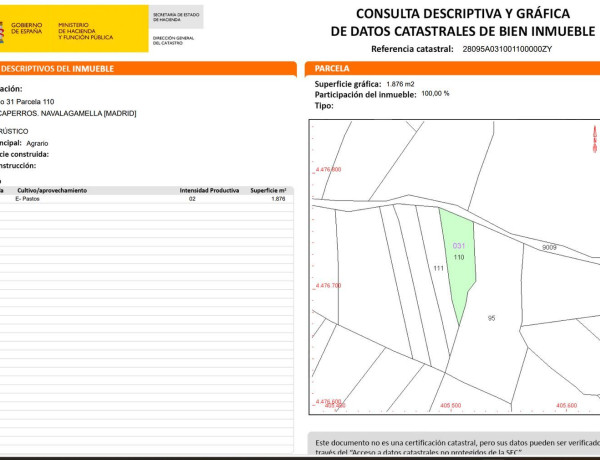Click the cadastral reference 28095A031001100000ZY

point(507,49)
